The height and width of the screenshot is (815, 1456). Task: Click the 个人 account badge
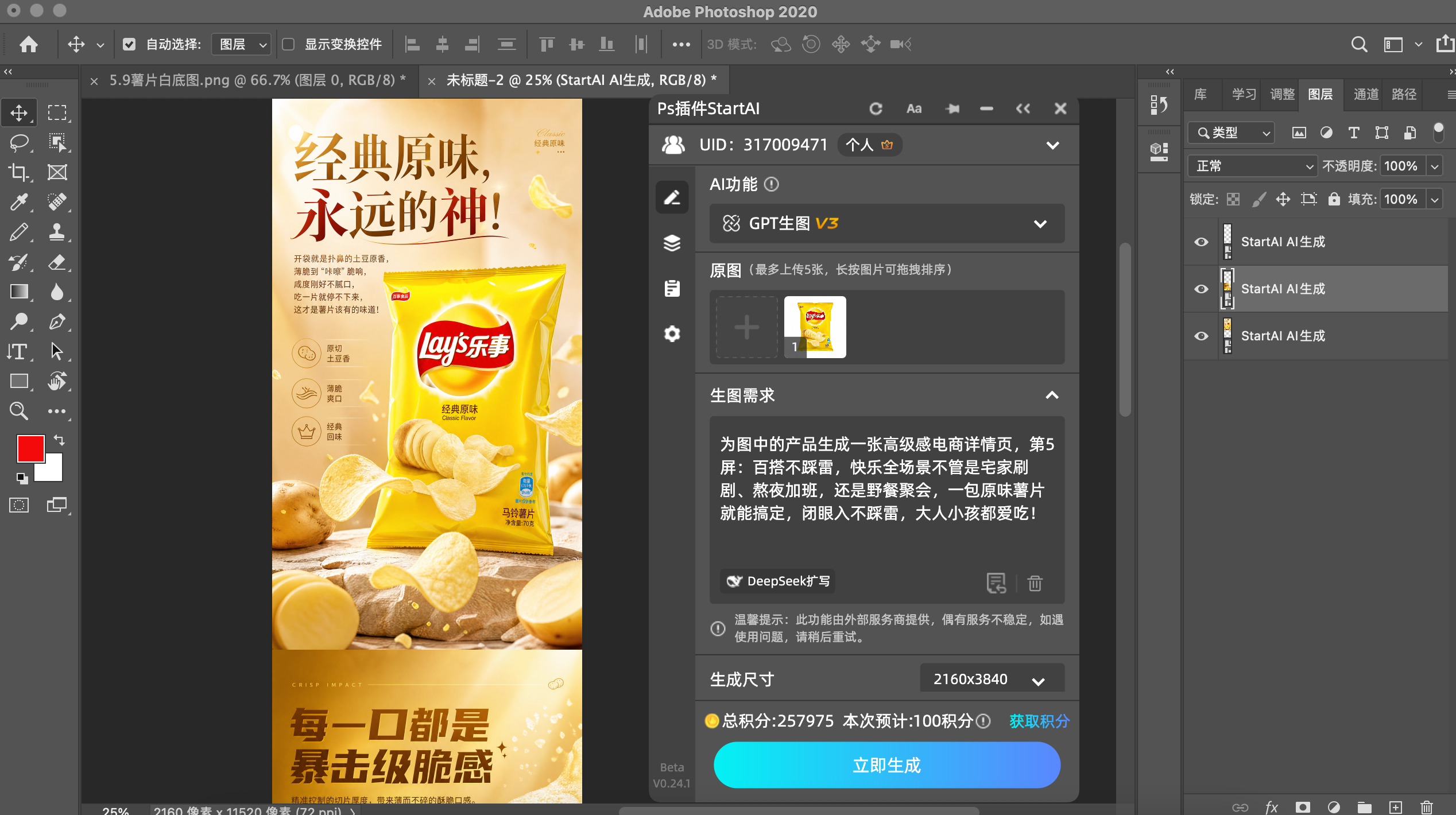(870, 145)
